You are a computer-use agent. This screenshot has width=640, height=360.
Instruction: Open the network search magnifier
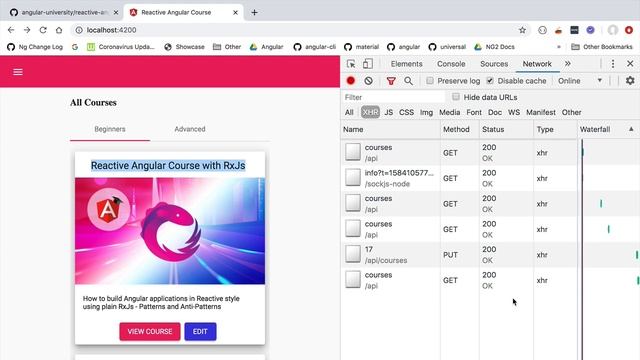408,81
